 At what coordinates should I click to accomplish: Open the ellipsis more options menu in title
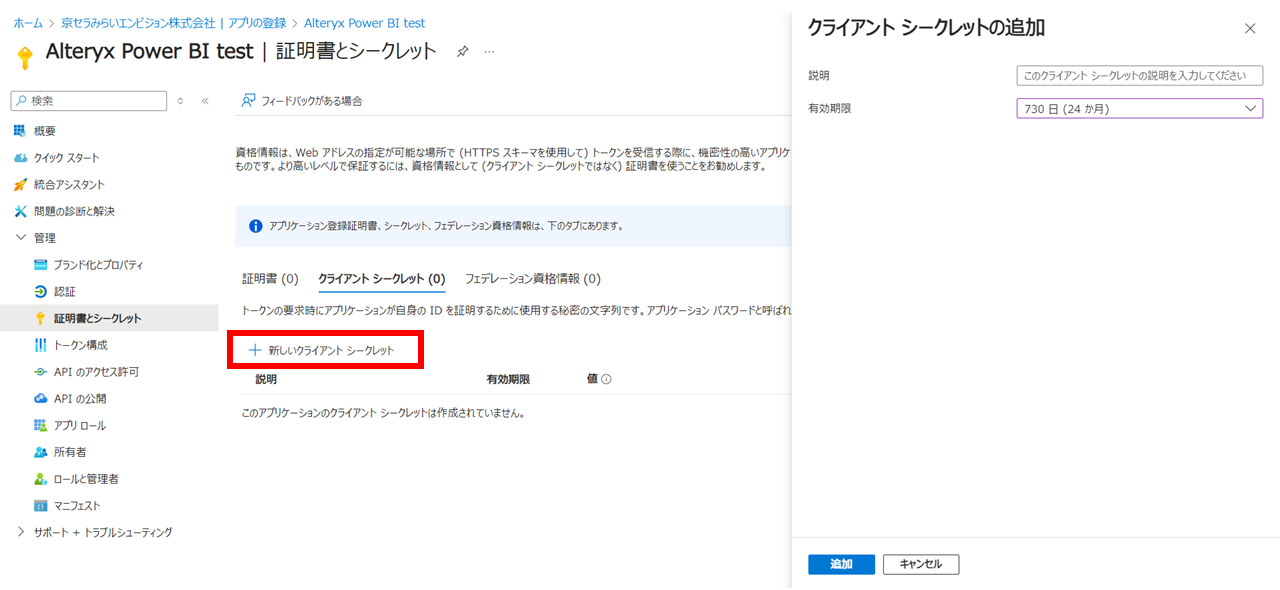tap(490, 52)
